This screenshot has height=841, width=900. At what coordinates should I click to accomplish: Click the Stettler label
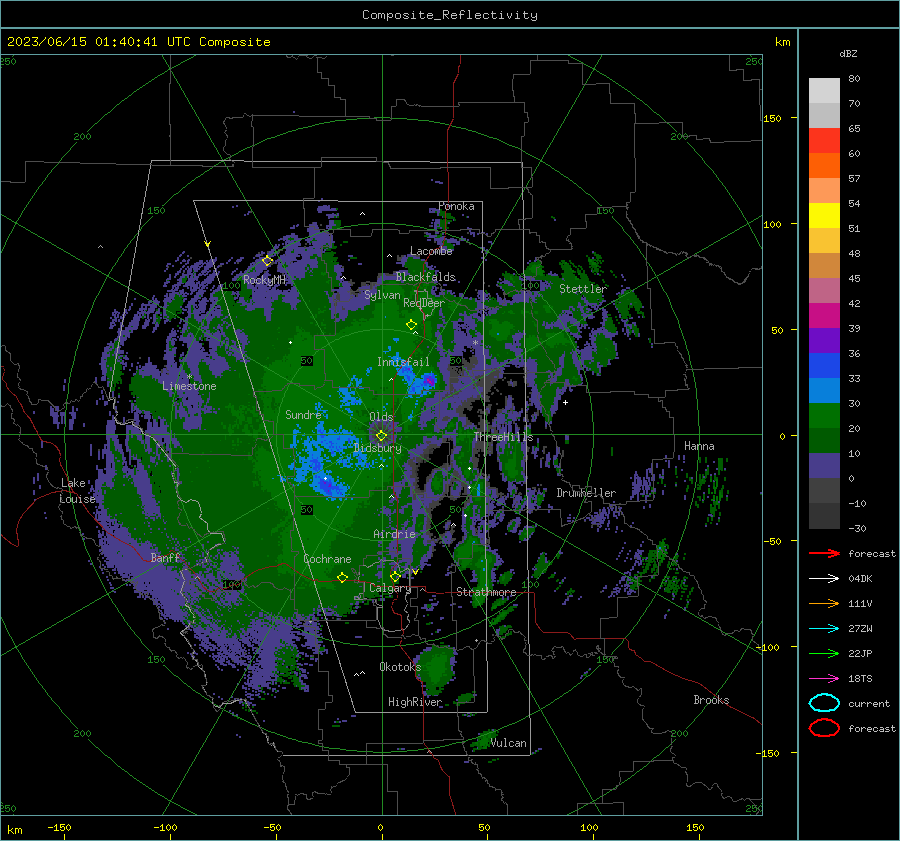[x=583, y=289]
